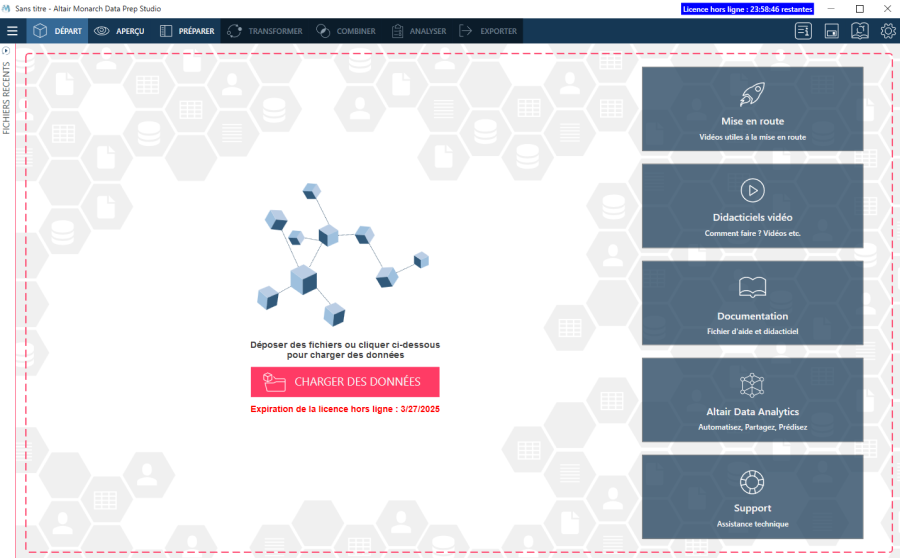Click the info list icon in top bar
Viewport: 900px width, 558px height.
(803, 31)
